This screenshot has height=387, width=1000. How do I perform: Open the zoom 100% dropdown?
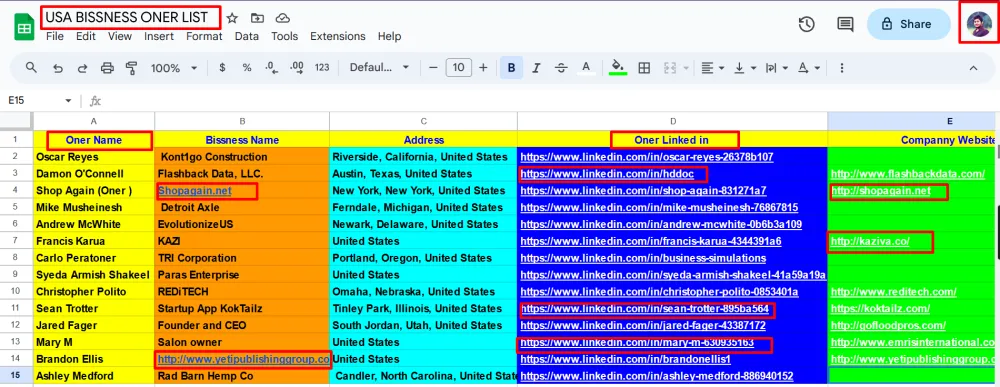tap(174, 68)
